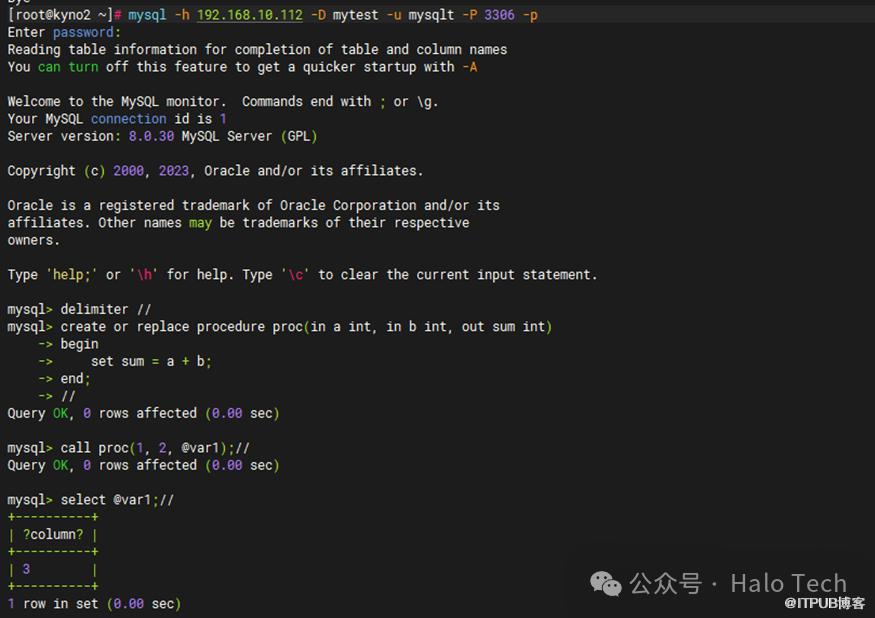
Task: Click the server version 8.0.30 text
Action: [150, 136]
